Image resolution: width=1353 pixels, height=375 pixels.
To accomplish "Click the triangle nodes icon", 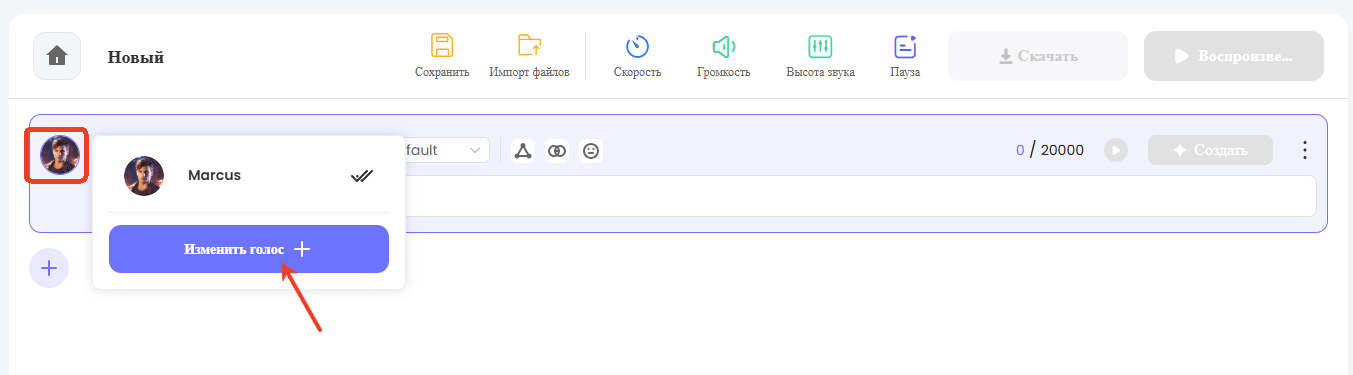I will pos(522,151).
